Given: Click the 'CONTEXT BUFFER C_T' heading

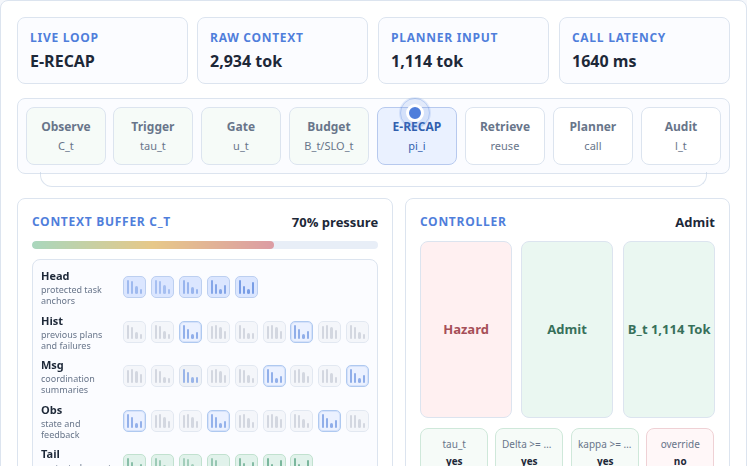Looking at the screenshot, I should 101,222.
